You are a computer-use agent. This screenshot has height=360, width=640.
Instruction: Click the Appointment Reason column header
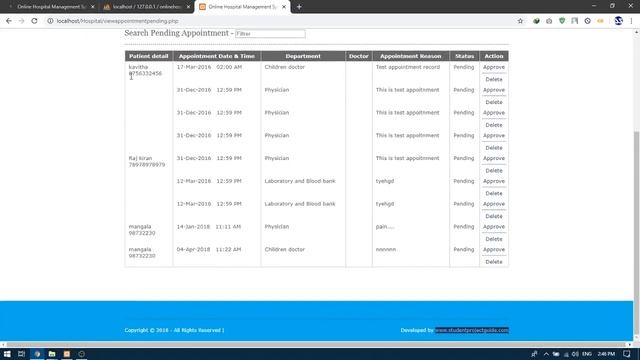pyautogui.click(x=411, y=56)
